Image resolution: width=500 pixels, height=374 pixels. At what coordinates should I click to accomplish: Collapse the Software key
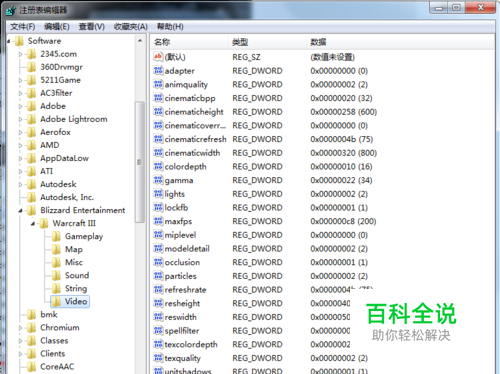tap(8, 41)
